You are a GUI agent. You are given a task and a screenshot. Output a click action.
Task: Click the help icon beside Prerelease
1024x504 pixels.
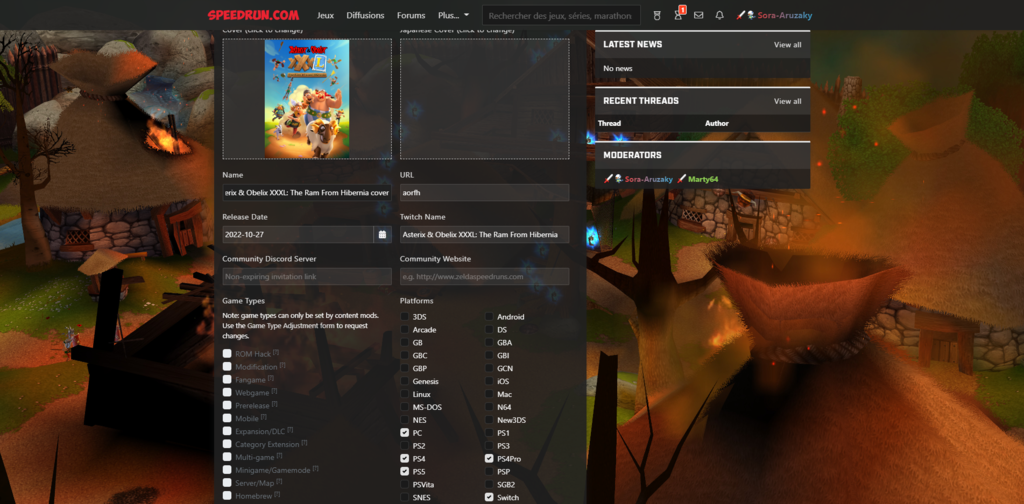[x=276, y=404]
